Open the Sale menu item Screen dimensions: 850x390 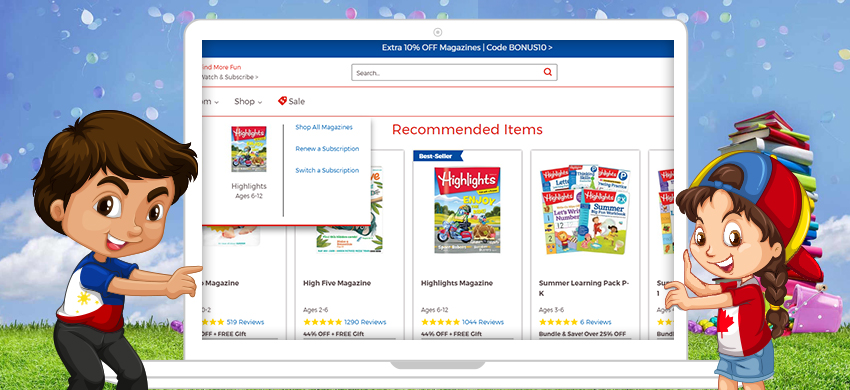tap(291, 101)
